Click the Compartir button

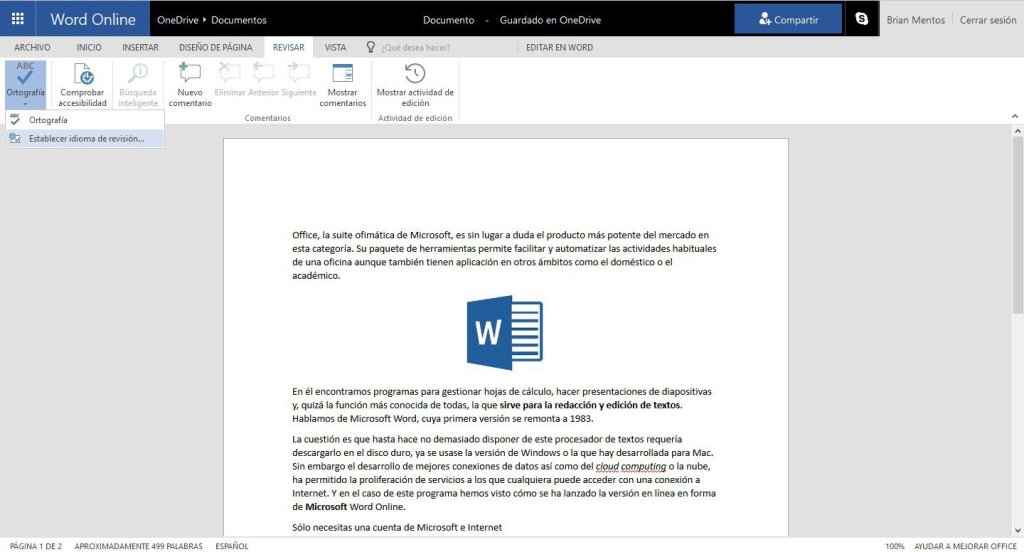point(788,19)
